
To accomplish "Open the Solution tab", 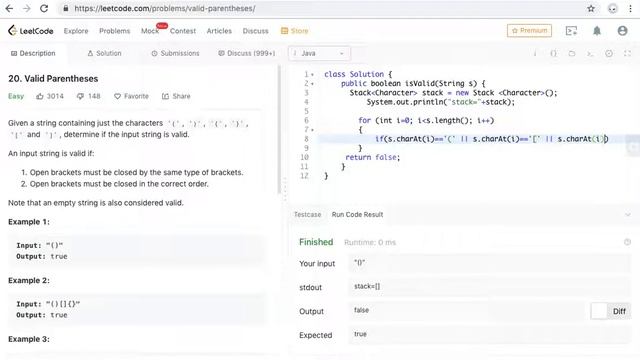I will [104, 53].
